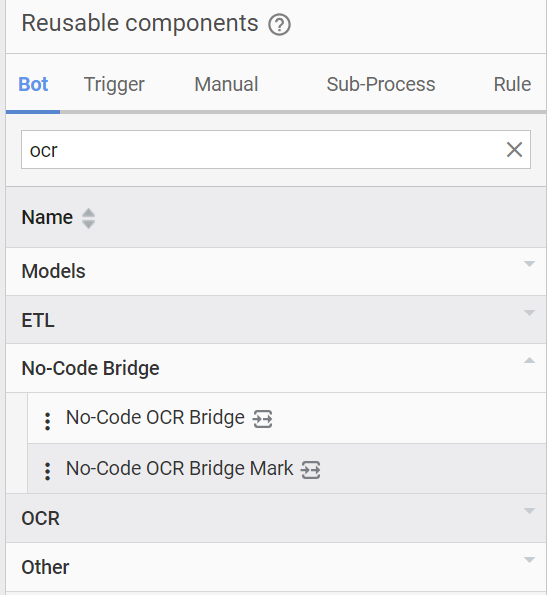547x595 pixels.
Task: Click the flow icon next to No-Code OCR Bridge Mark
Action: pyautogui.click(x=311, y=469)
